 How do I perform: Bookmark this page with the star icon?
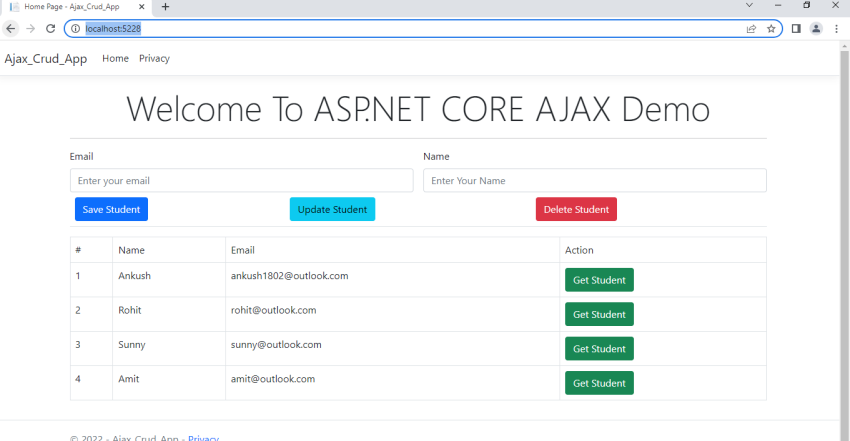[x=771, y=29]
